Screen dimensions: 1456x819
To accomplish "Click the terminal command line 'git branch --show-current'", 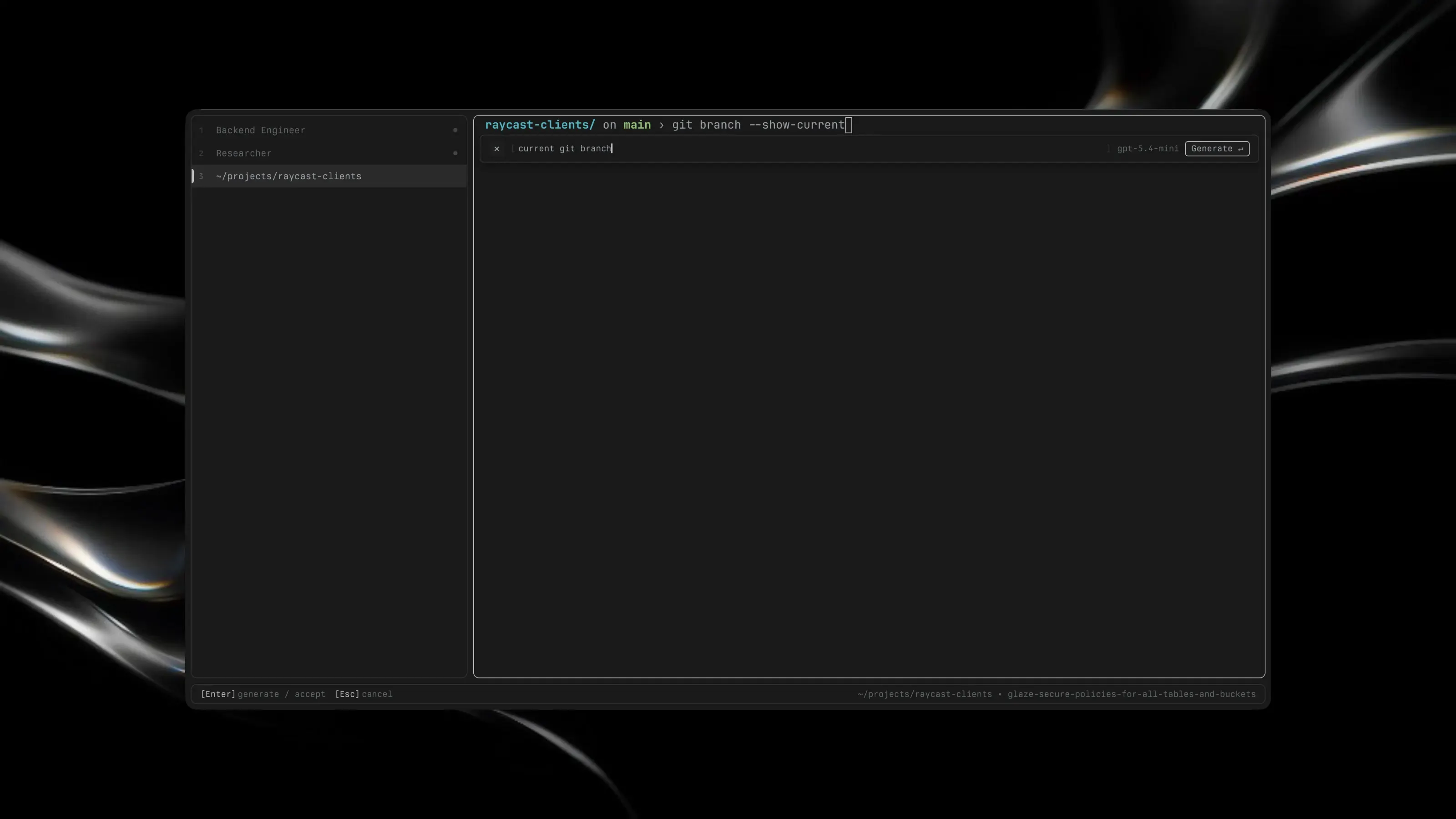I will coord(758,125).
